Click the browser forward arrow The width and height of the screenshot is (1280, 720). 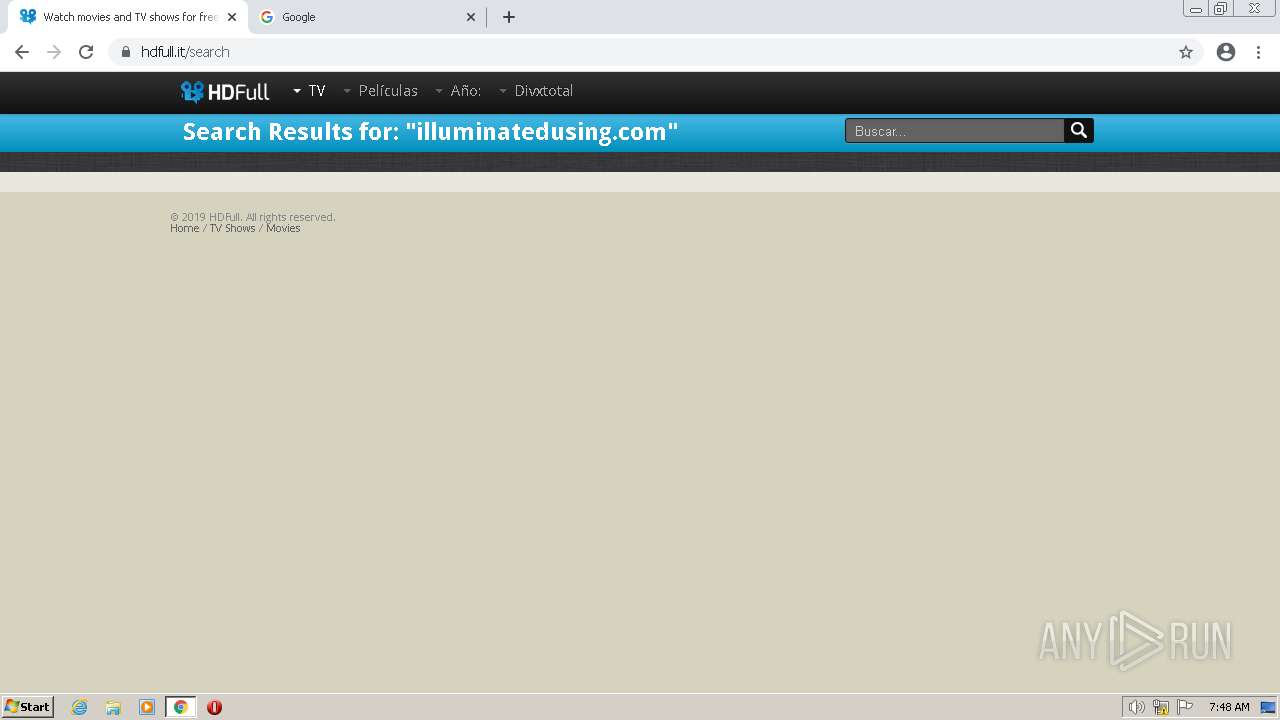(x=54, y=52)
